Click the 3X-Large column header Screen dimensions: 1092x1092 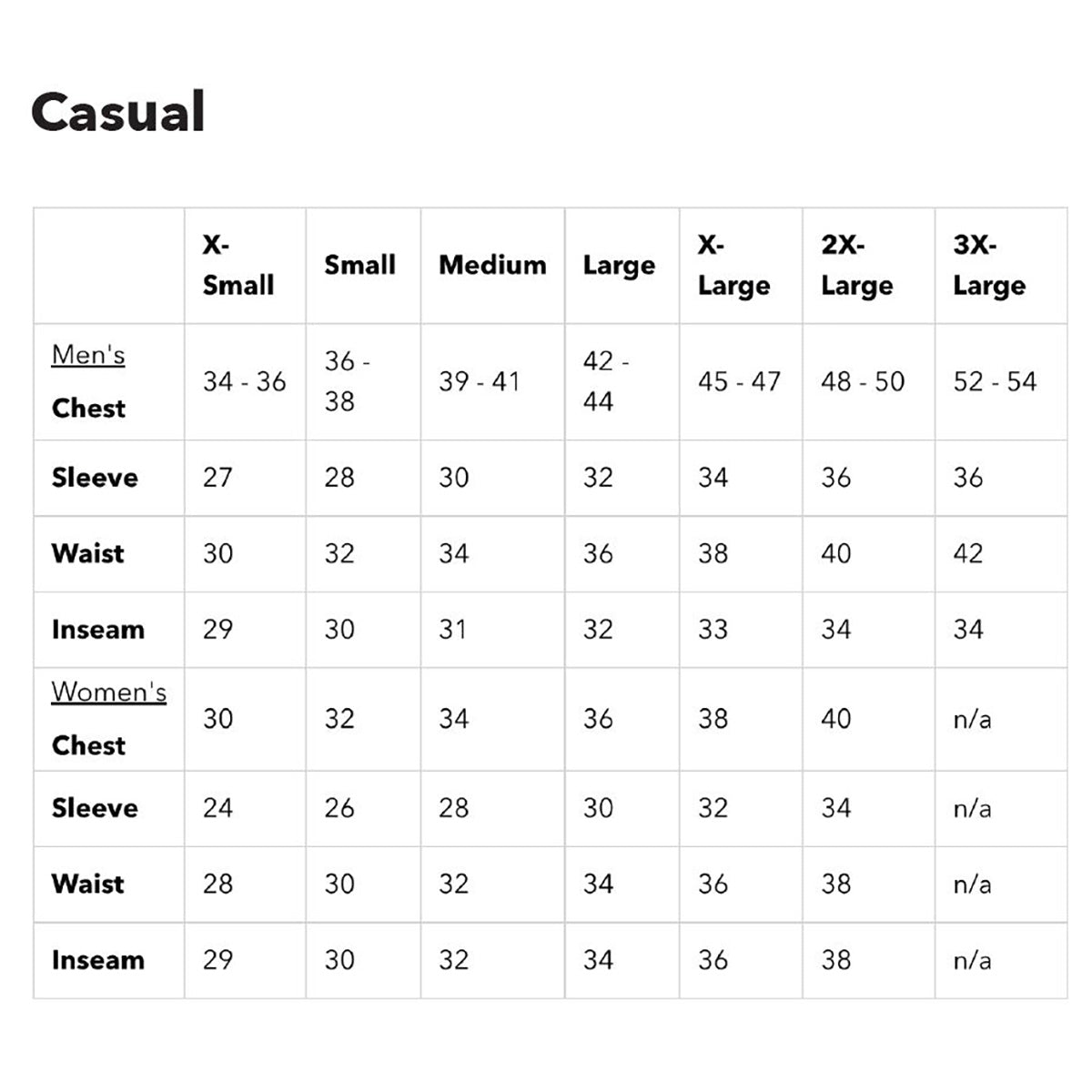pos(989,265)
